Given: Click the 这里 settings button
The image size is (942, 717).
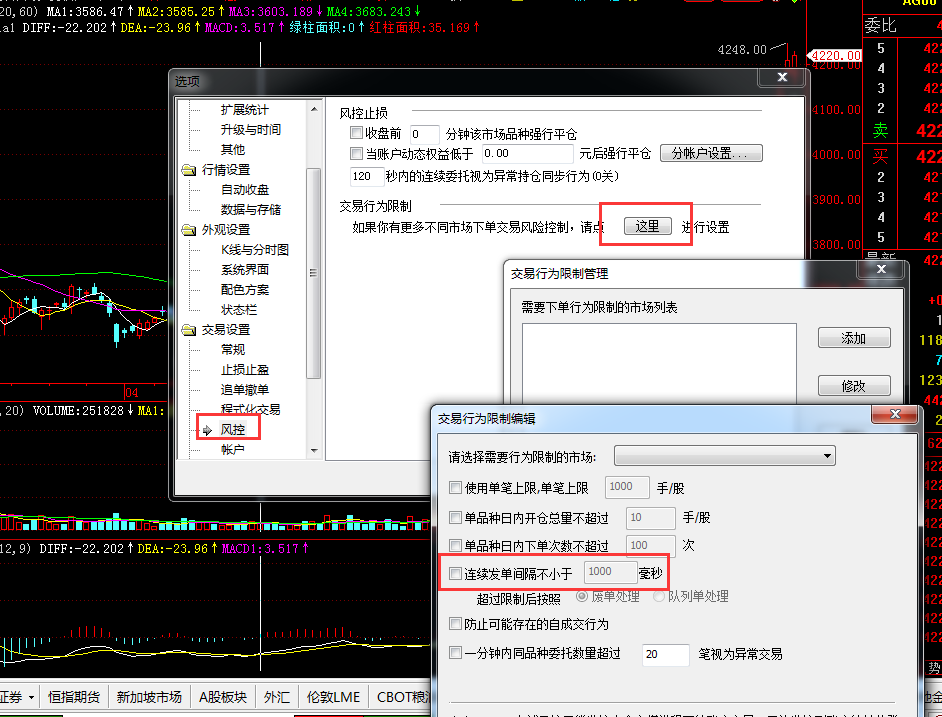Looking at the screenshot, I should (647, 226).
